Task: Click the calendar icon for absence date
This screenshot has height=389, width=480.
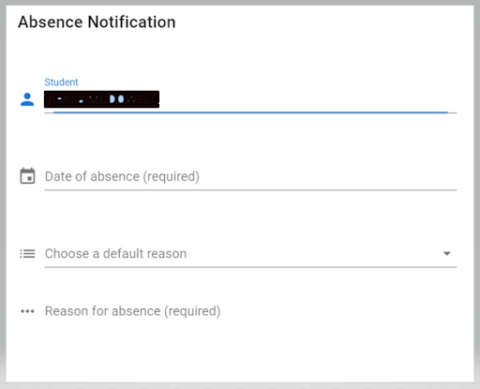Action: [x=27, y=176]
